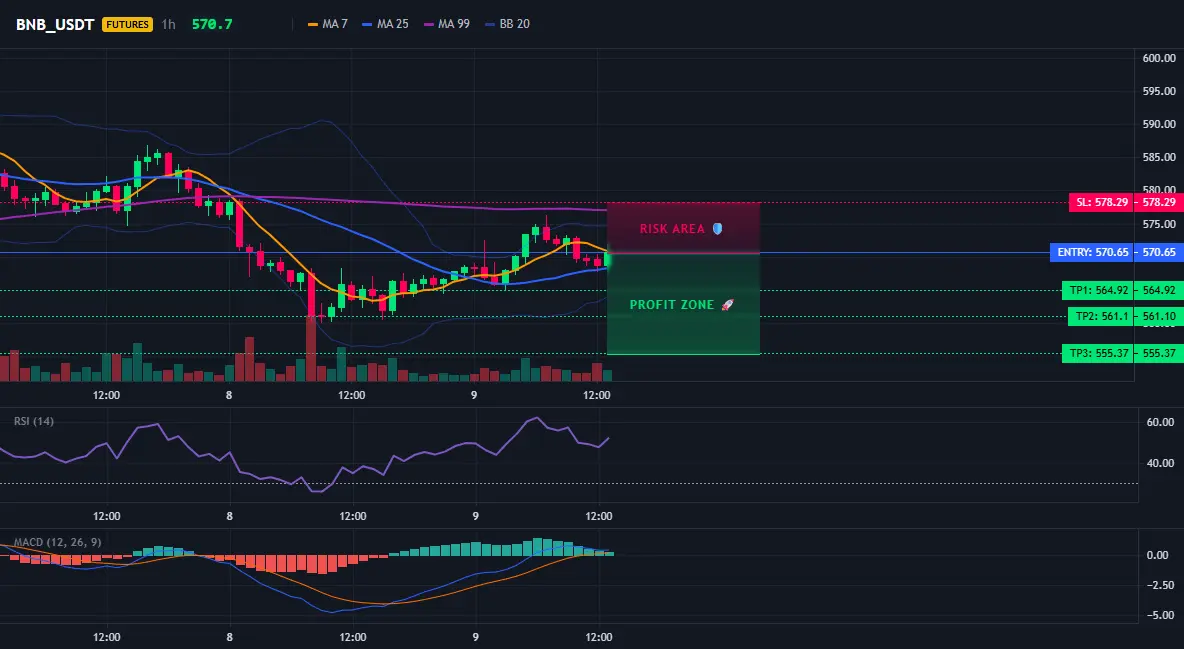
Task: Click the 578.29 axis price tag
Action: pos(1159,202)
